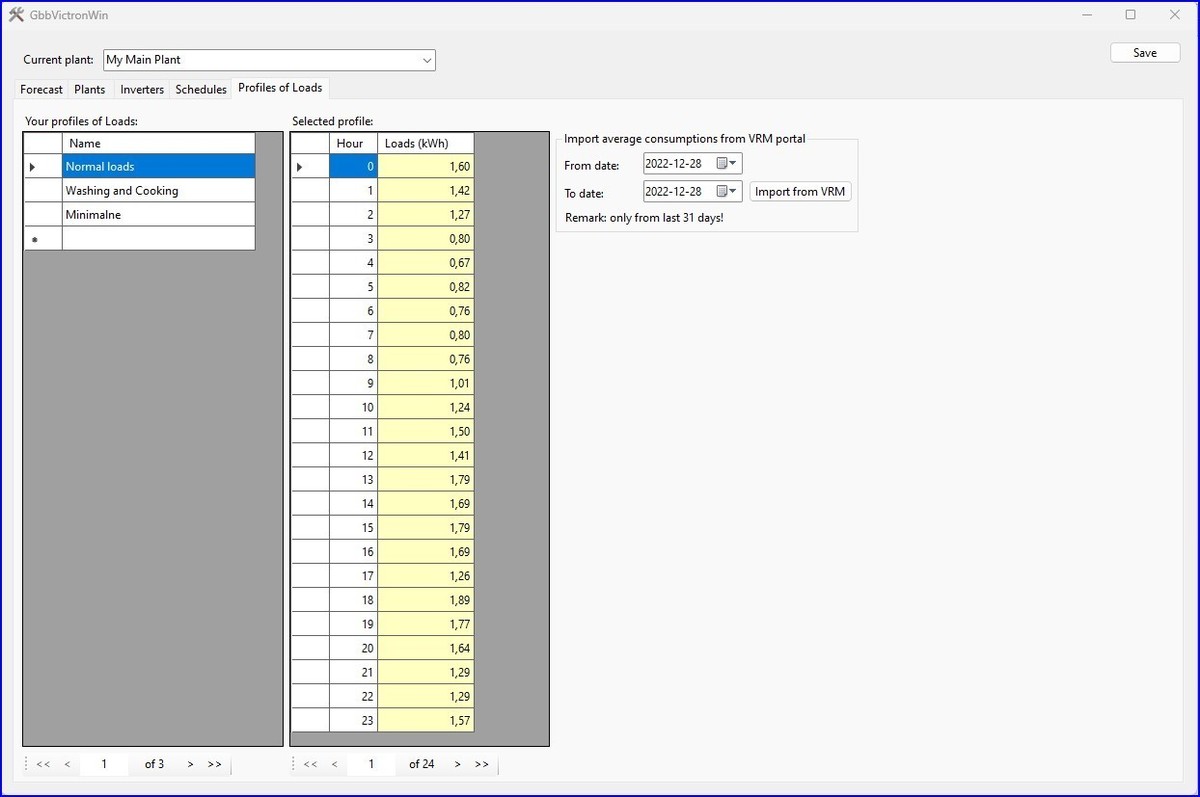This screenshot has width=1200, height=797.
Task: Switch to the Forecast tab
Action: coord(41,89)
